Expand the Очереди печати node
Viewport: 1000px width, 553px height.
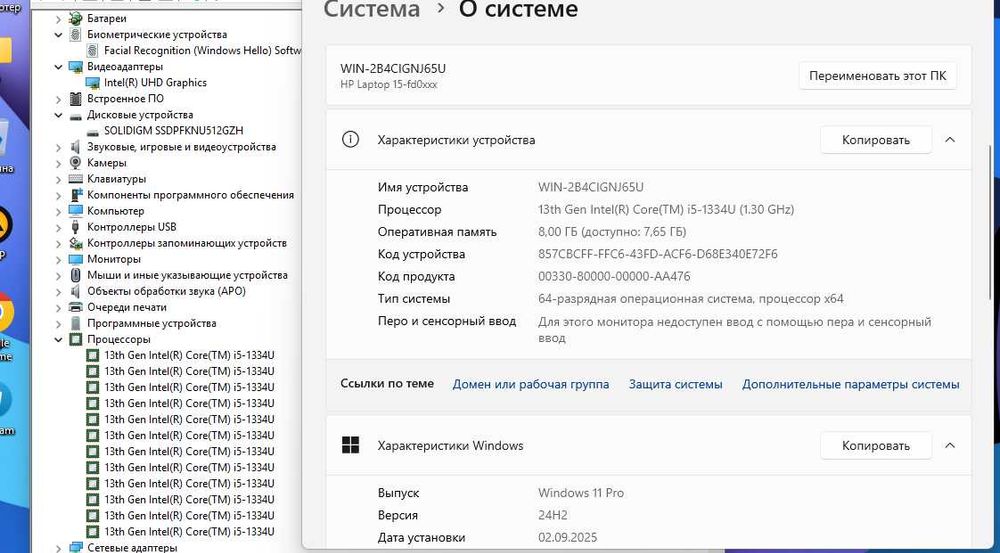(59, 307)
